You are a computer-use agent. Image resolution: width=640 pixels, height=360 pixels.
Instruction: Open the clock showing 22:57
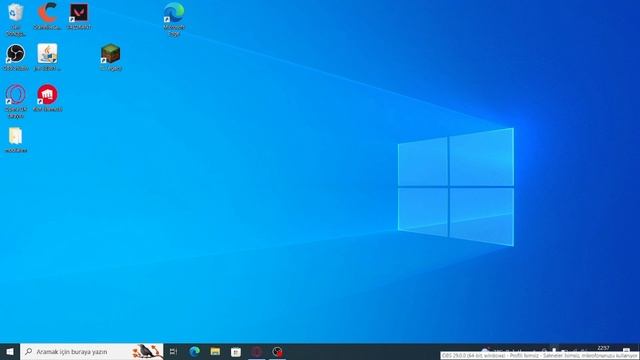603,348
